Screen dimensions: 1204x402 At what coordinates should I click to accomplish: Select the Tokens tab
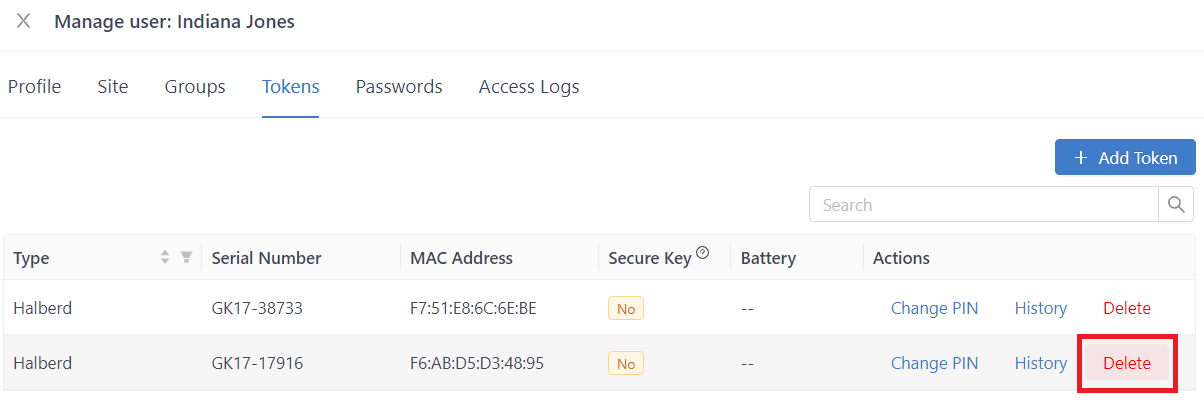click(x=291, y=87)
